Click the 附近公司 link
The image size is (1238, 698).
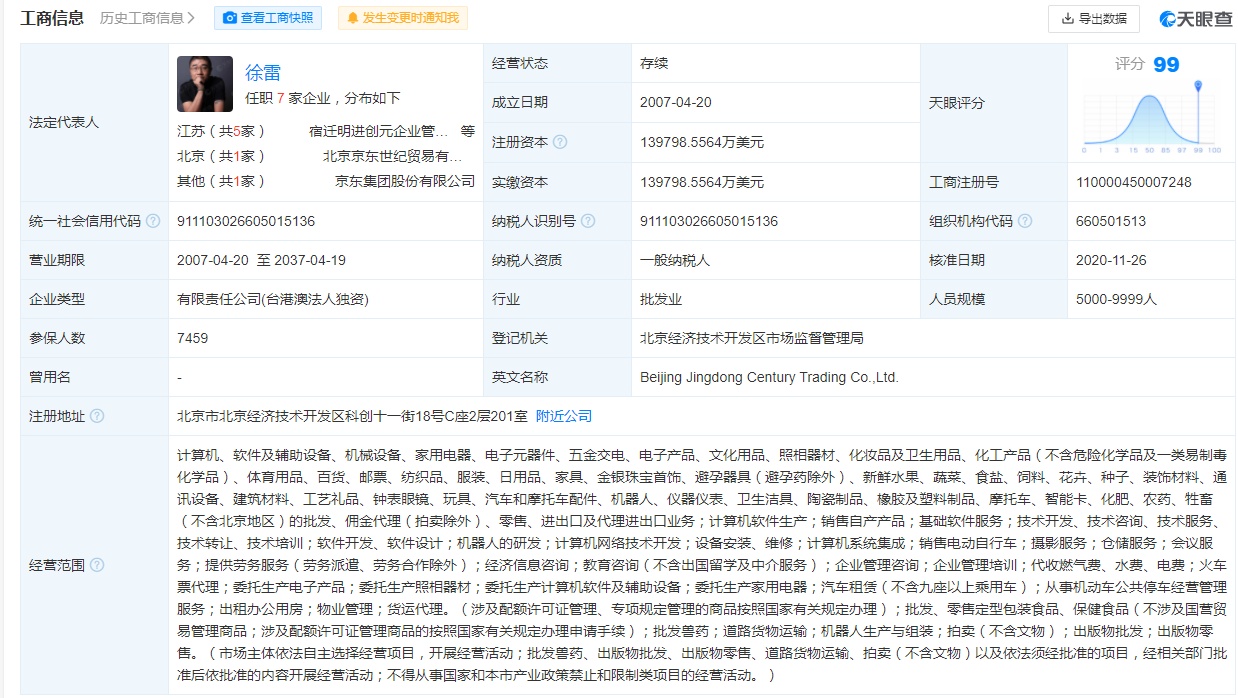pyautogui.click(x=564, y=416)
